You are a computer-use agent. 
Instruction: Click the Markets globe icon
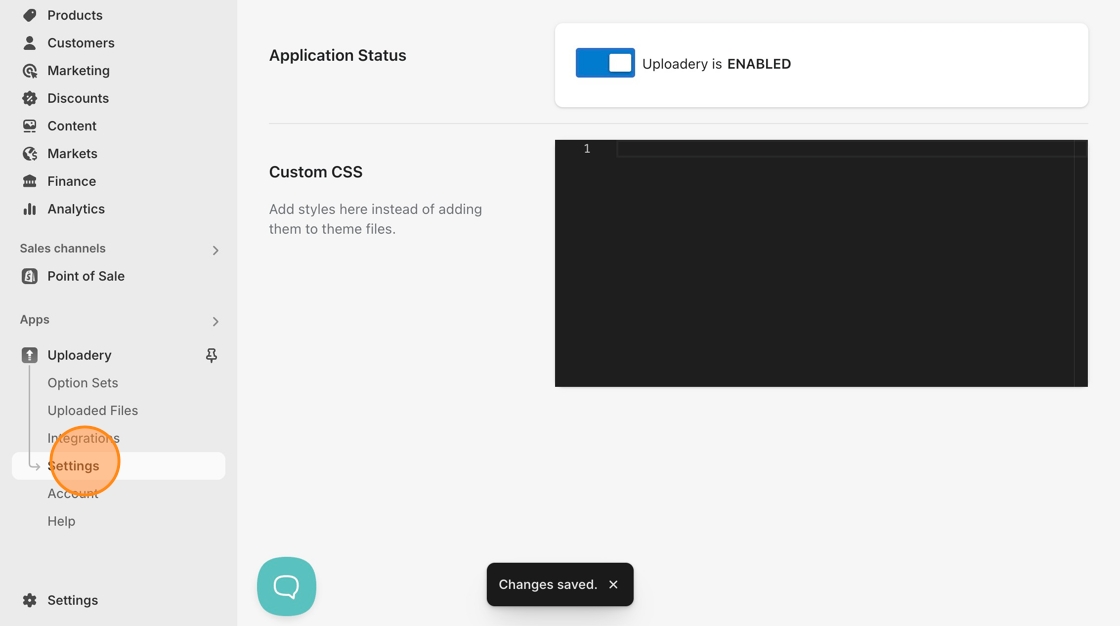click(29, 154)
